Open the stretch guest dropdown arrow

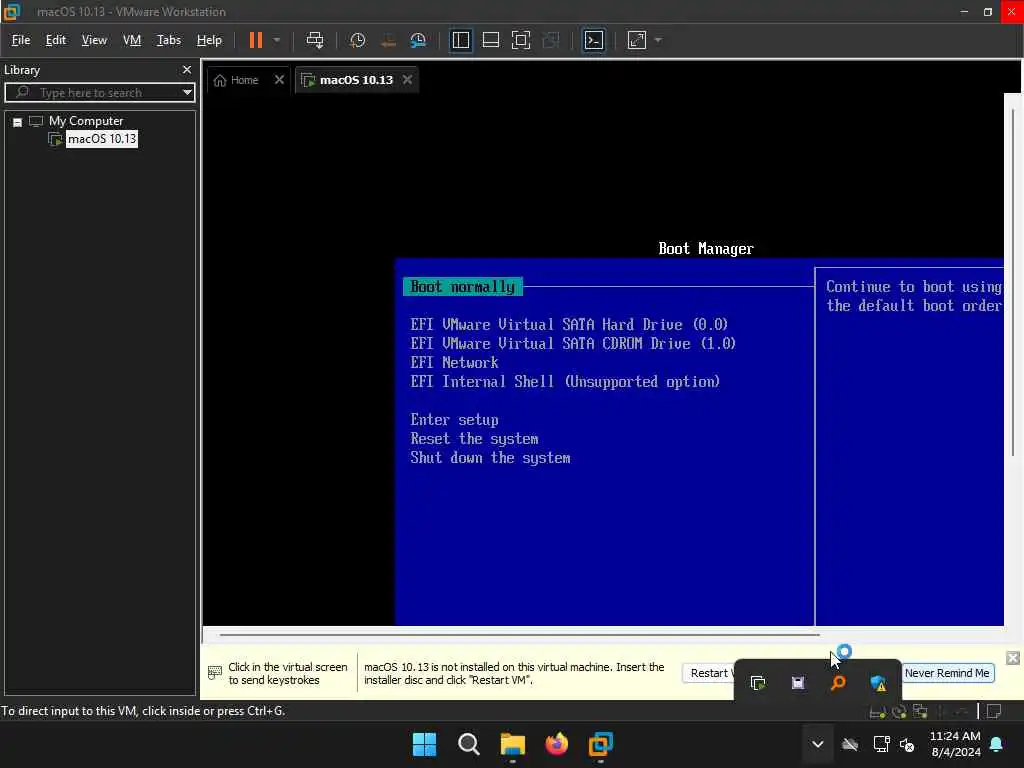point(658,40)
